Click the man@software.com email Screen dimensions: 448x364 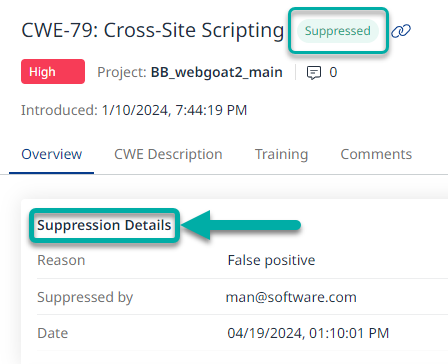291,297
